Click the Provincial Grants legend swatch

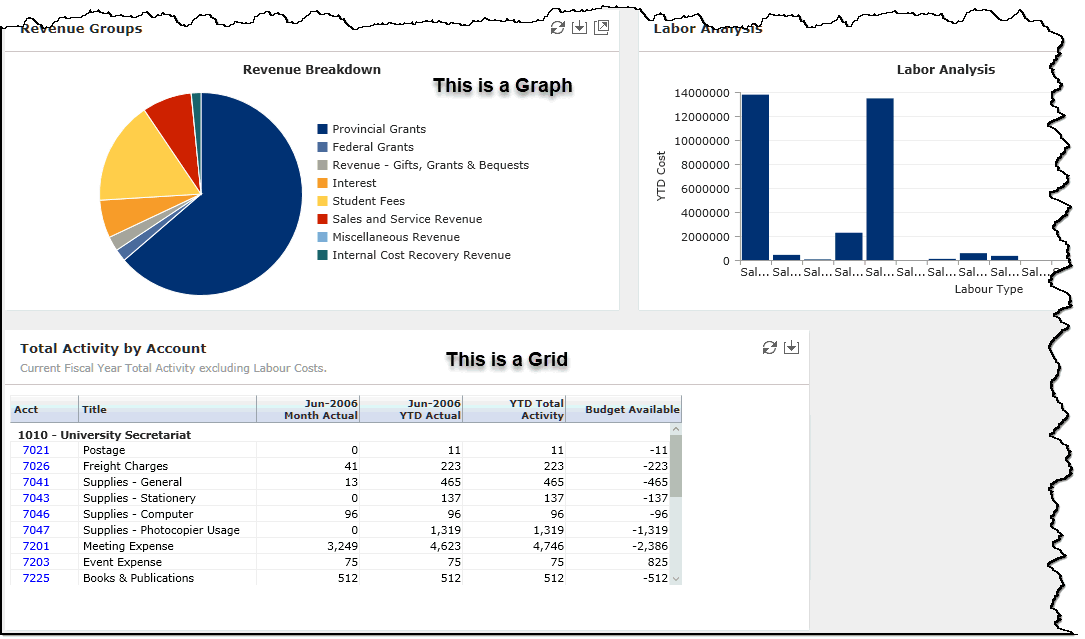click(323, 129)
